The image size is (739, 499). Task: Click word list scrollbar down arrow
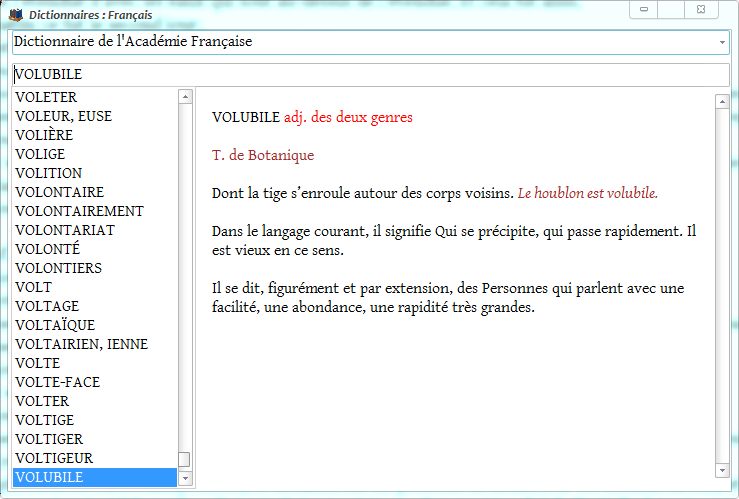pos(185,479)
